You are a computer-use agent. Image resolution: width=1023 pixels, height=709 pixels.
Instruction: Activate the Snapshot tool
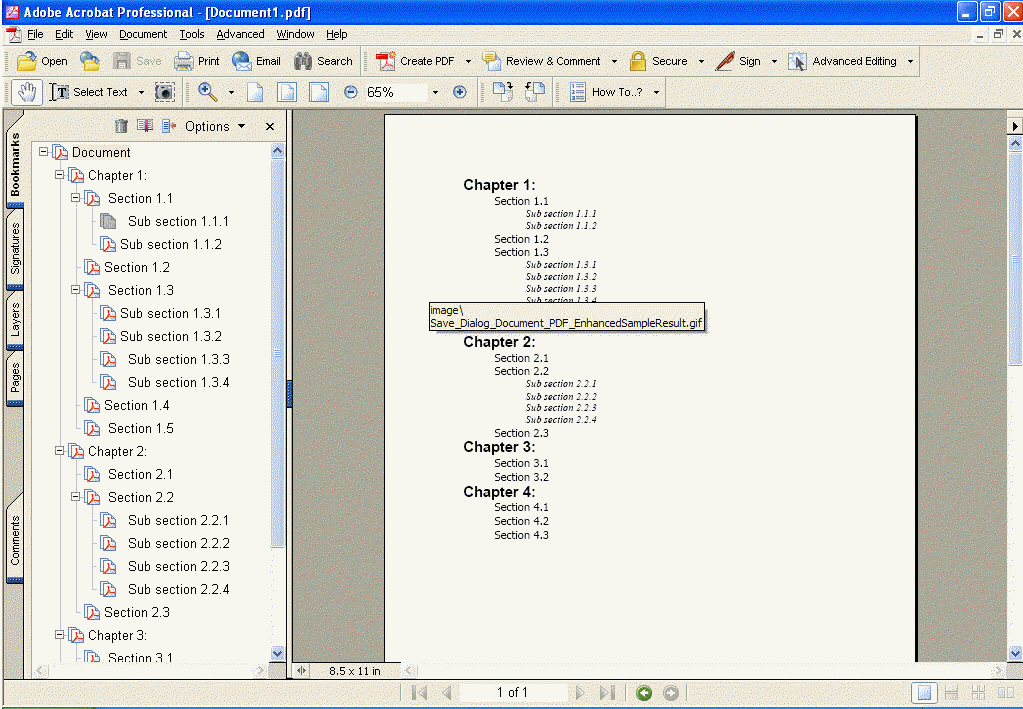[163, 92]
